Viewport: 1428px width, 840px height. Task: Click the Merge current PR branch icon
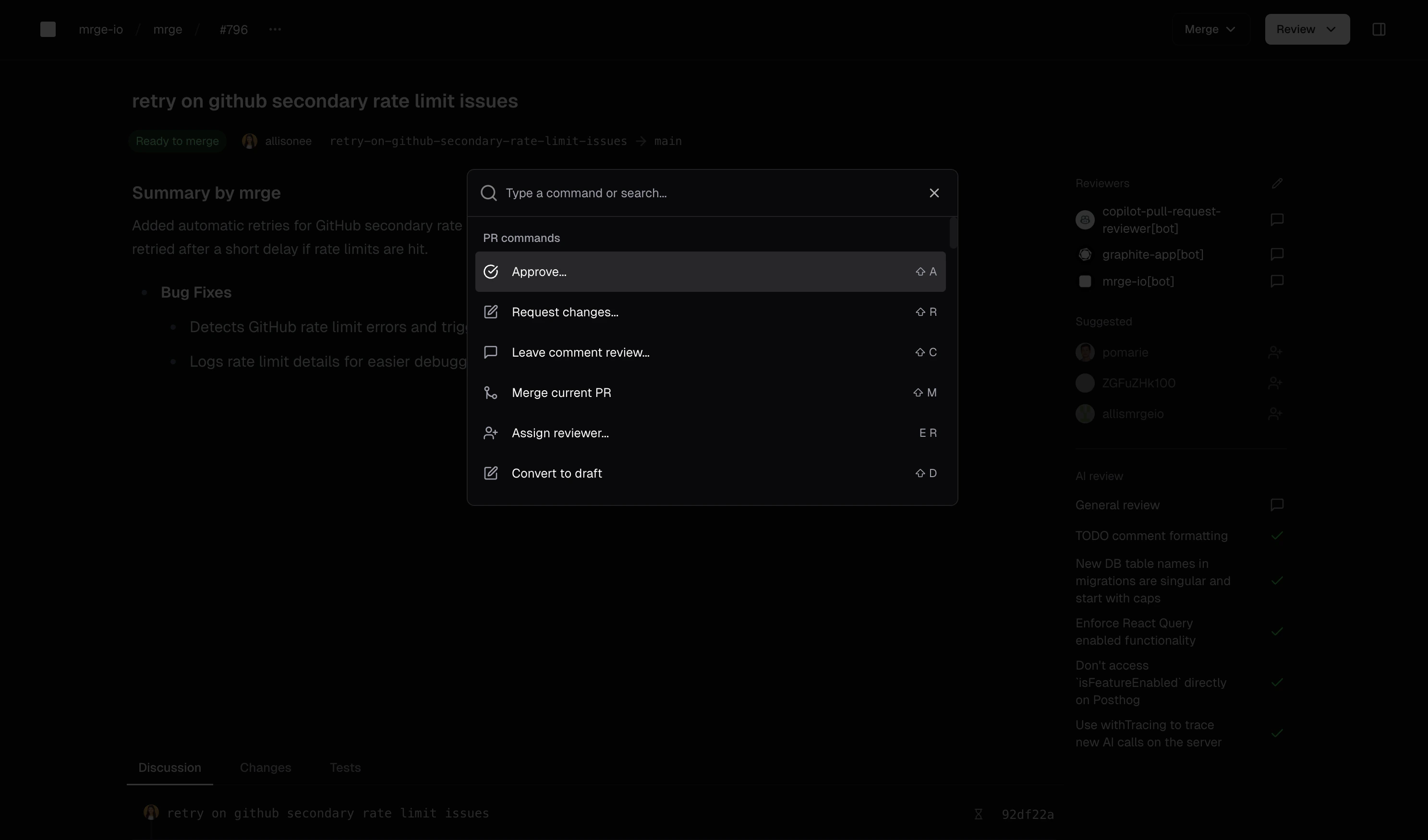pyautogui.click(x=491, y=392)
